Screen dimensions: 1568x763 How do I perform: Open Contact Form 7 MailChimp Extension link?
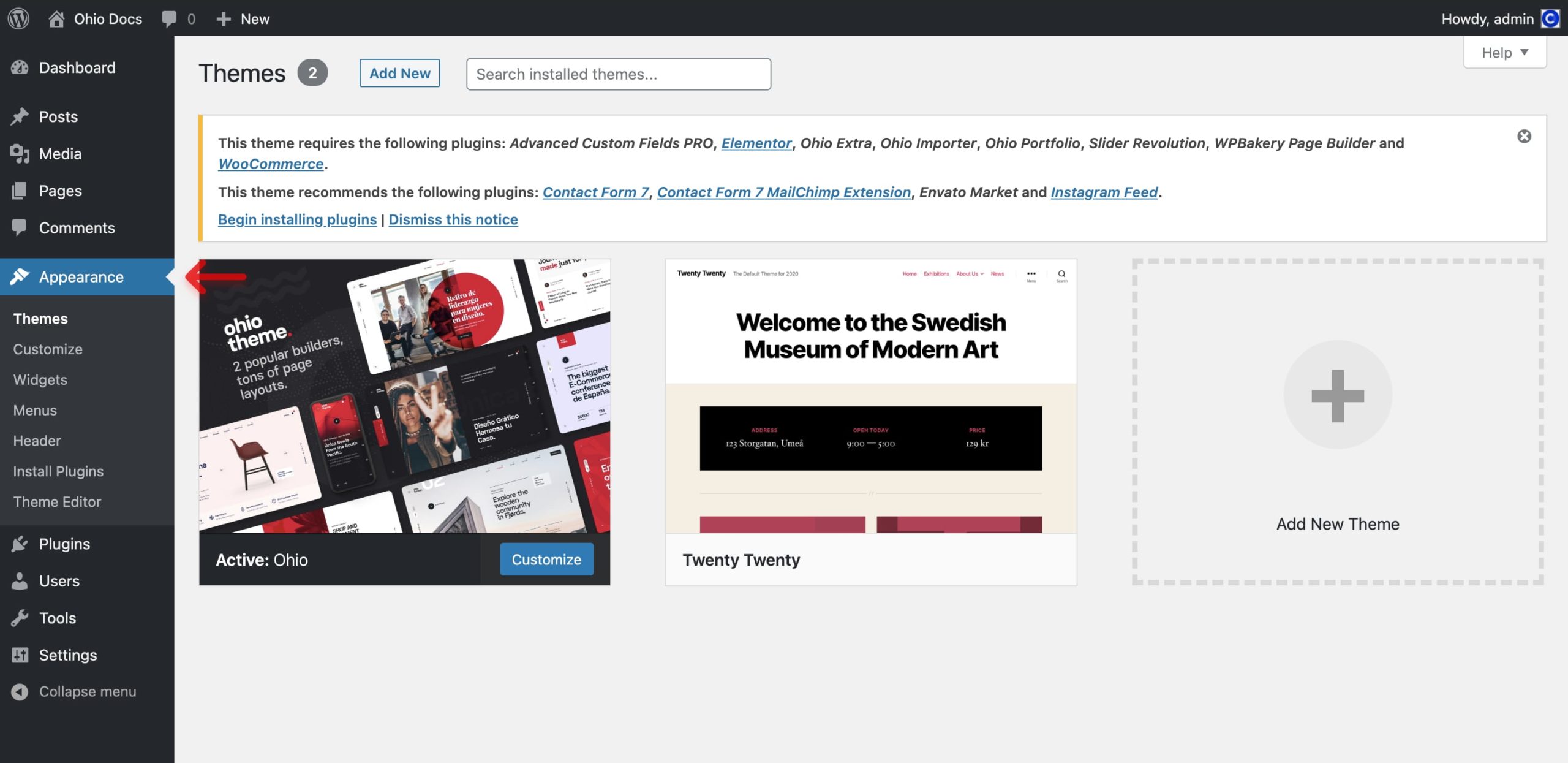coord(784,192)
